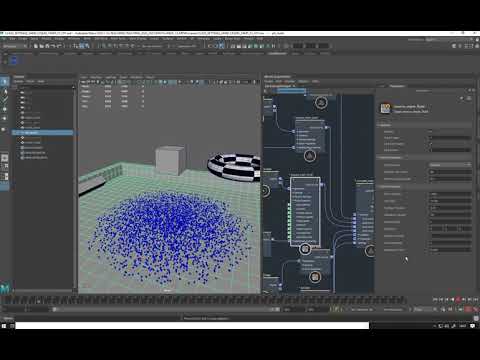Click the red play-forward playback button

458,300
